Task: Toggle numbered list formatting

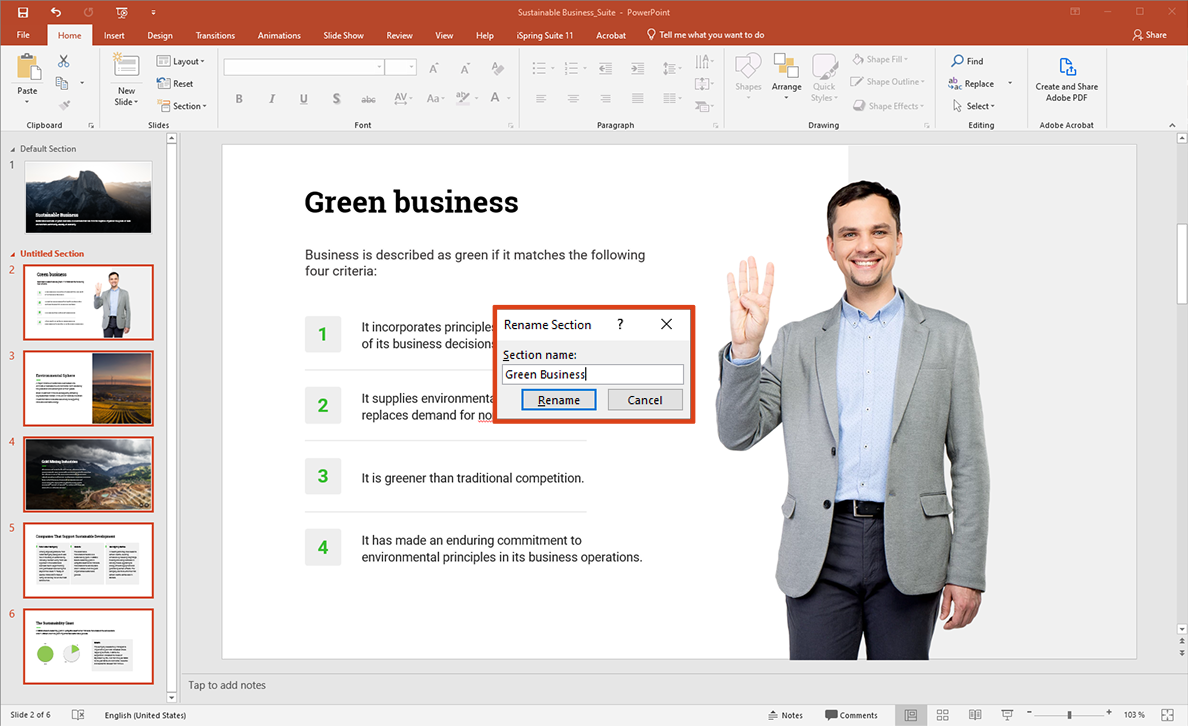Action: tap(570, 68)
